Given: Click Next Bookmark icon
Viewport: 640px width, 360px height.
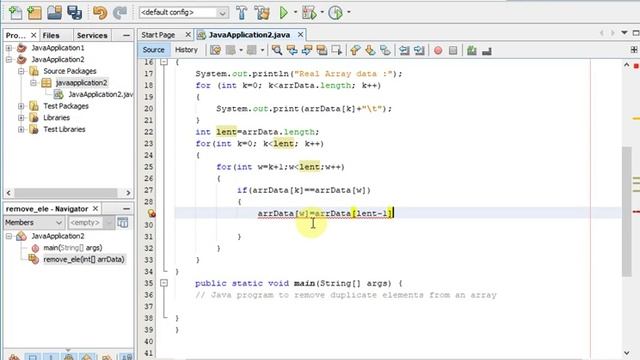Looking at the screenshot, I should [x=370, y=50].
